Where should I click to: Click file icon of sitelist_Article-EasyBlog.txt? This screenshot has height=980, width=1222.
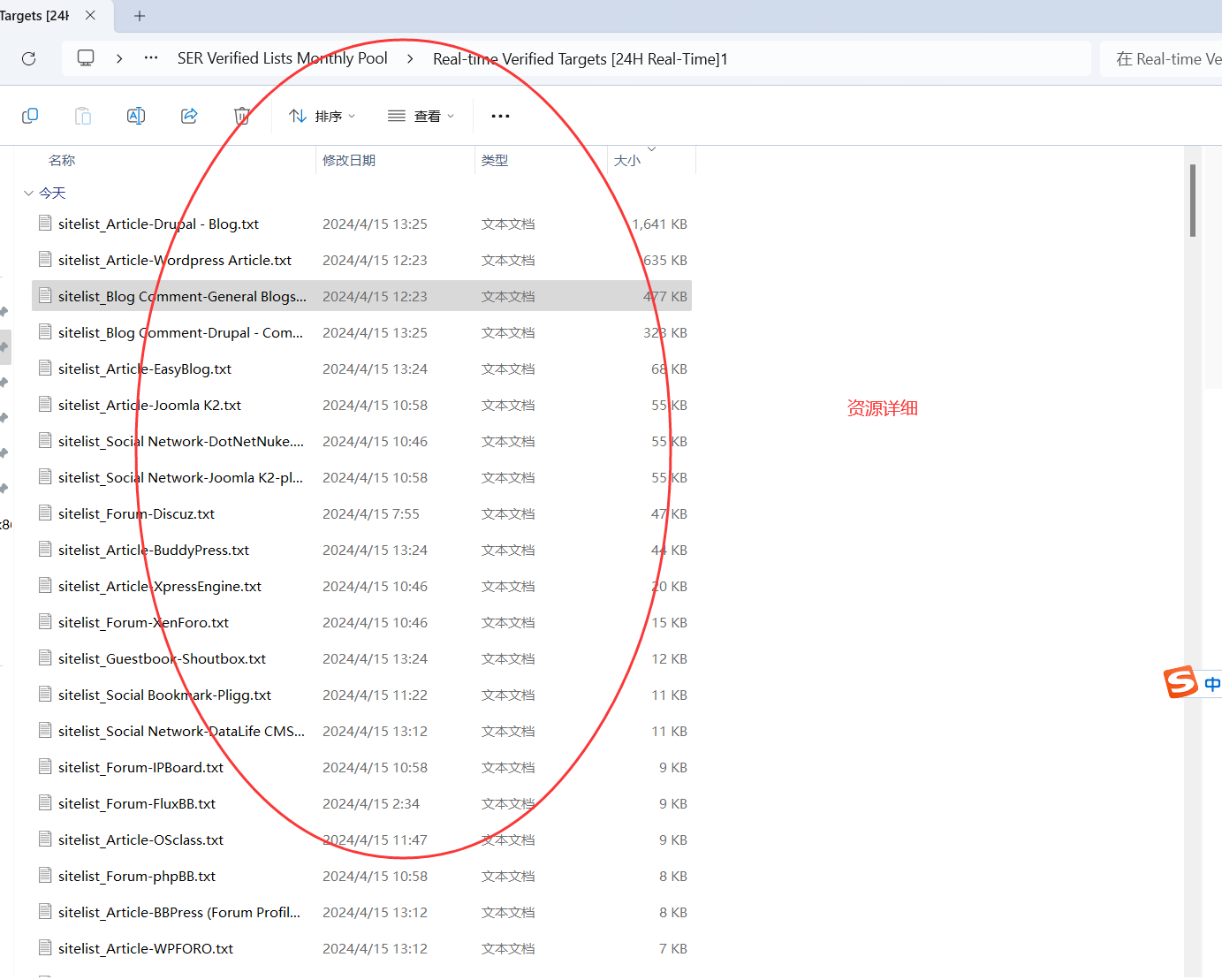pyautogui.click(x=45, y=368)
